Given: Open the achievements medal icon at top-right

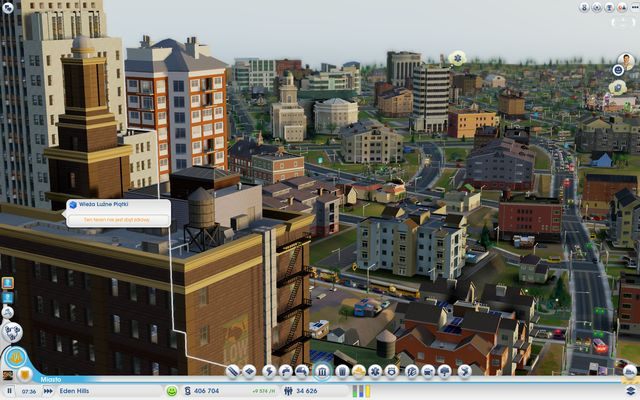Looking at the screenshot, I should tap(584, 7).
